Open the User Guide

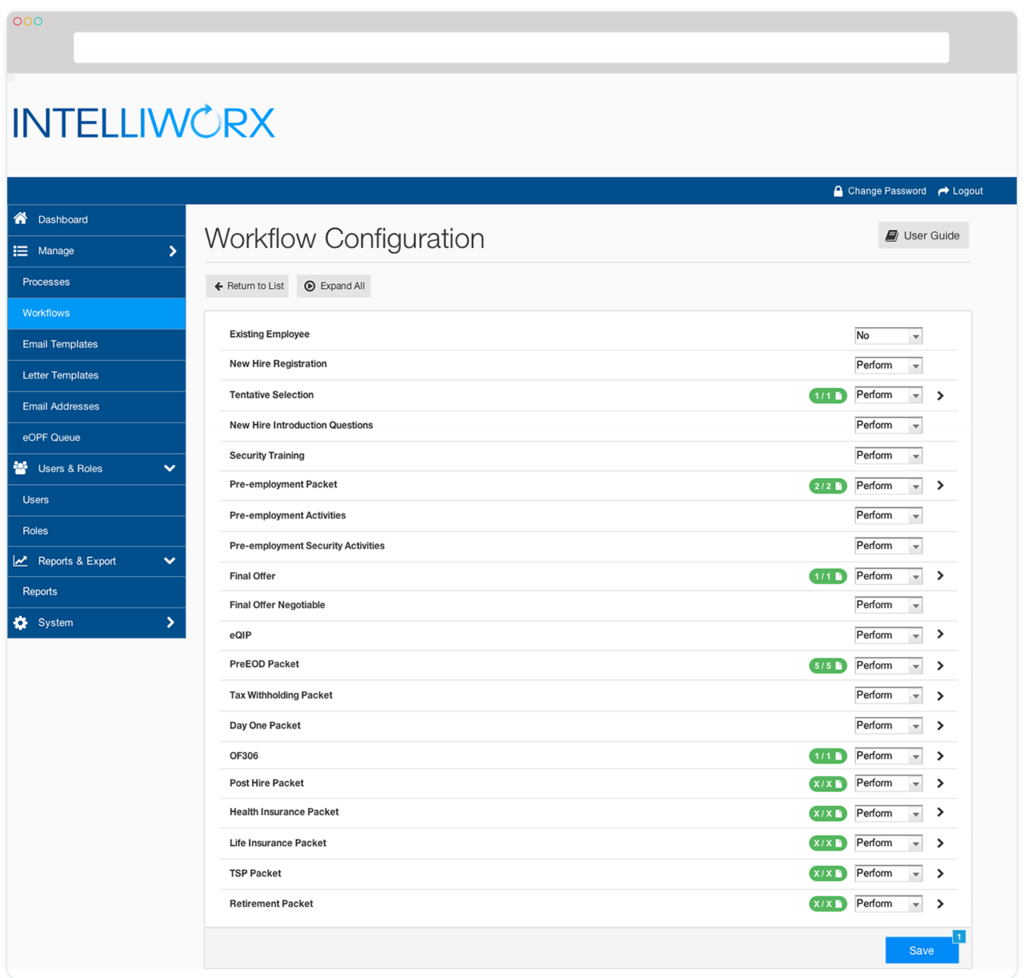(x=923, y=236)
